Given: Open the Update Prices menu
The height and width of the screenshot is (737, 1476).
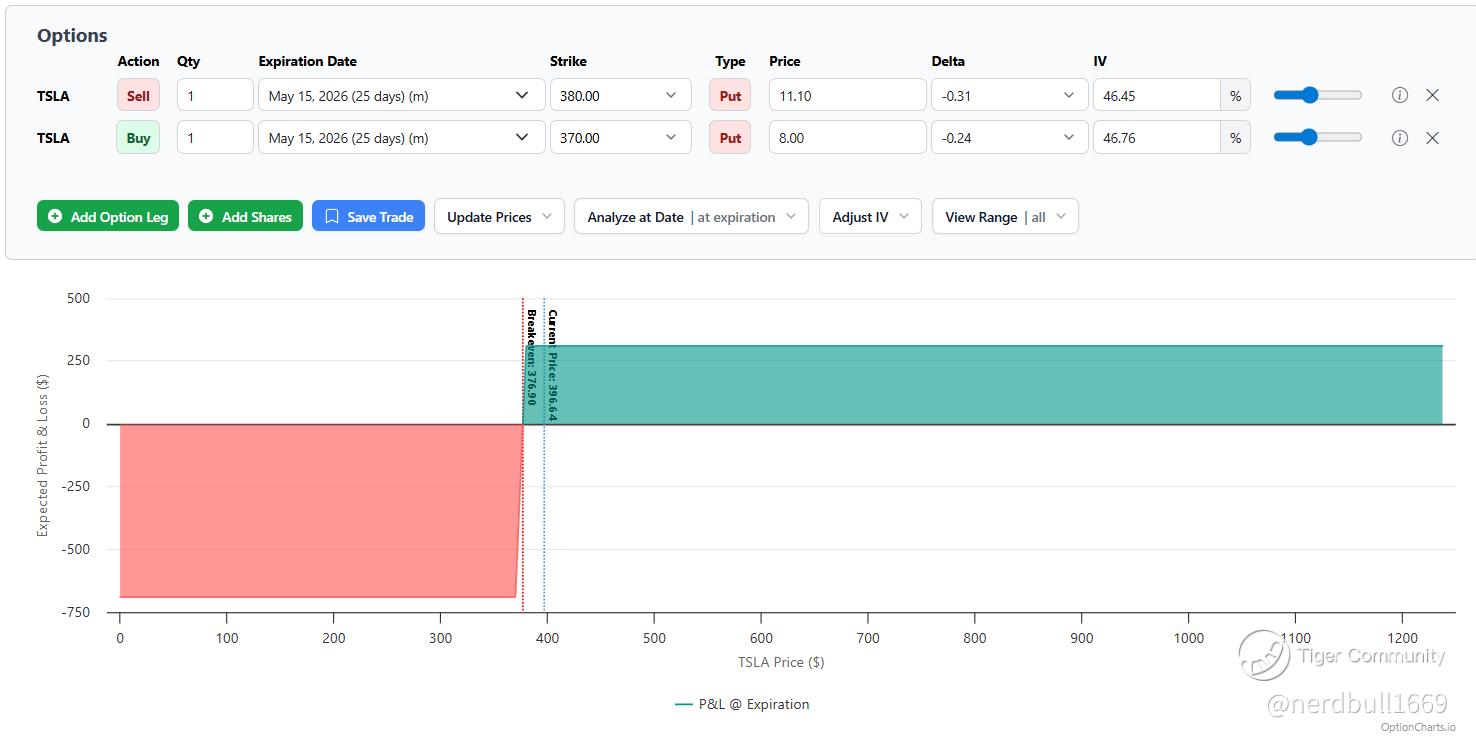Looking at the screenshot, I should pyautogui.click(x=499, y=216).
